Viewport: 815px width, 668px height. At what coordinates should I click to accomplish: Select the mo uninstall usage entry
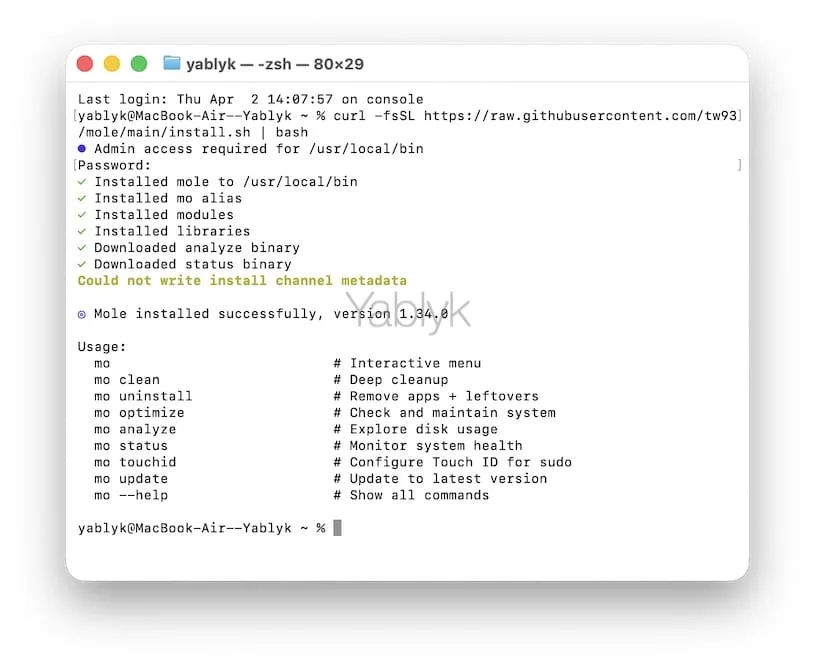[x=143, y=396]
